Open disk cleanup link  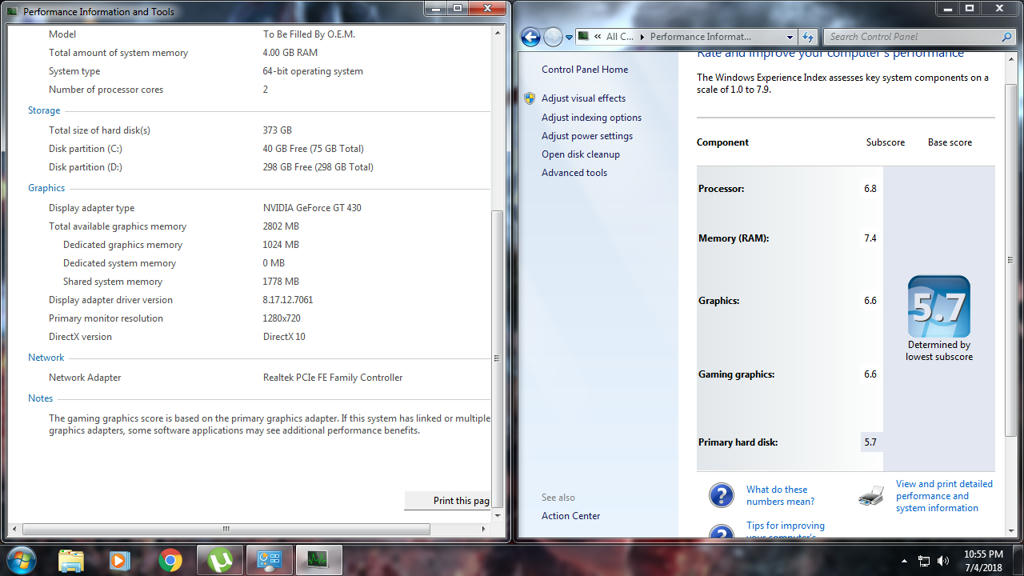point(581,154)
